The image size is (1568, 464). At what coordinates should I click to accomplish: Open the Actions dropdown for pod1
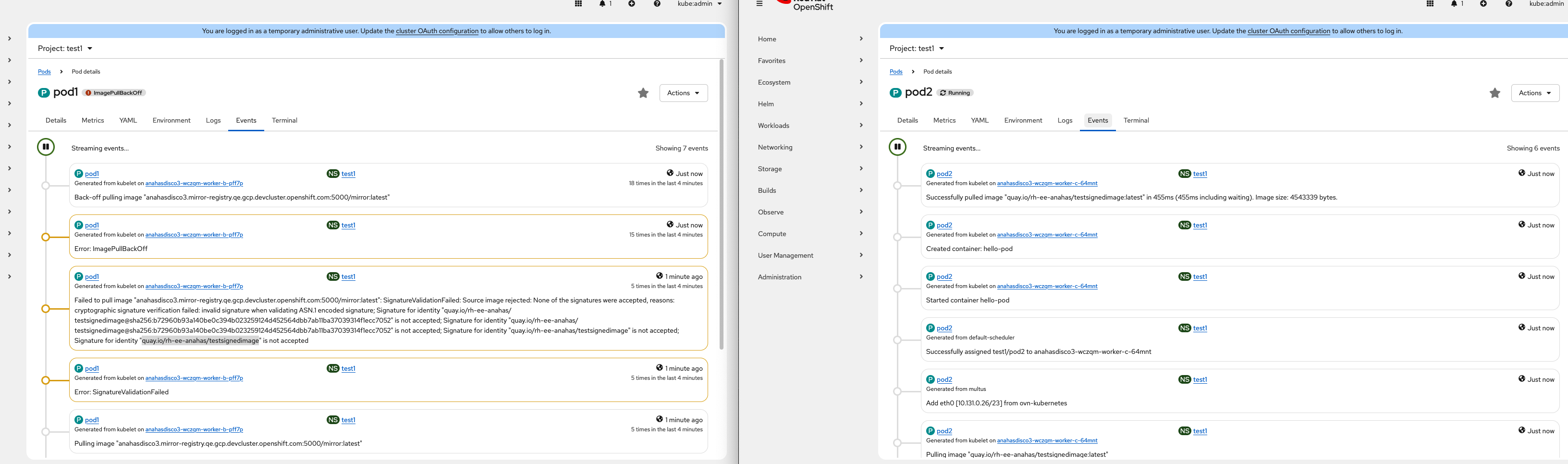684,93
